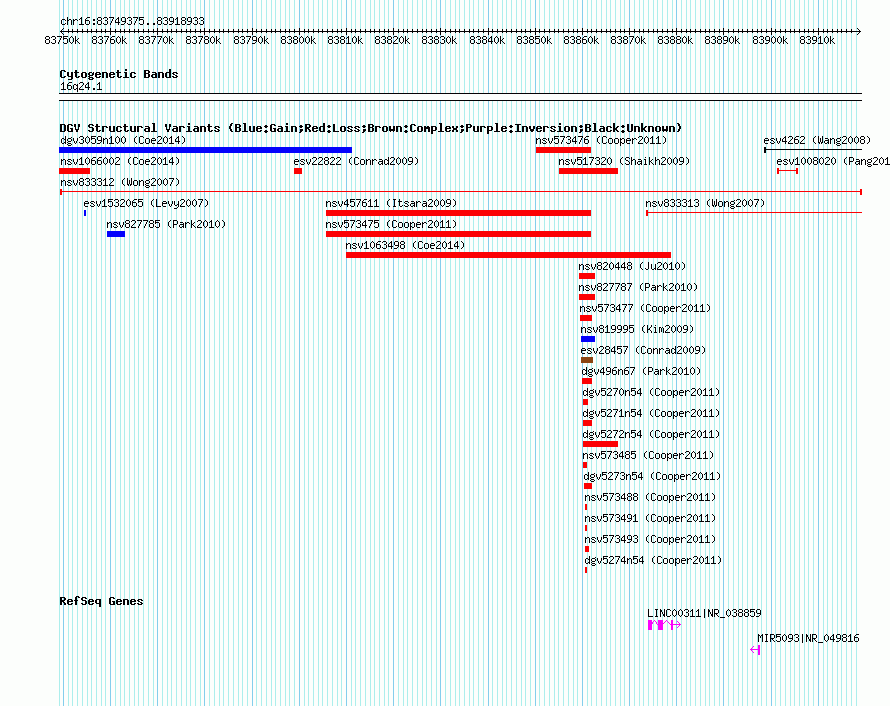Click the dgv5274n54 (Cooper2011) label
The image size is (890, 706).
653,560
